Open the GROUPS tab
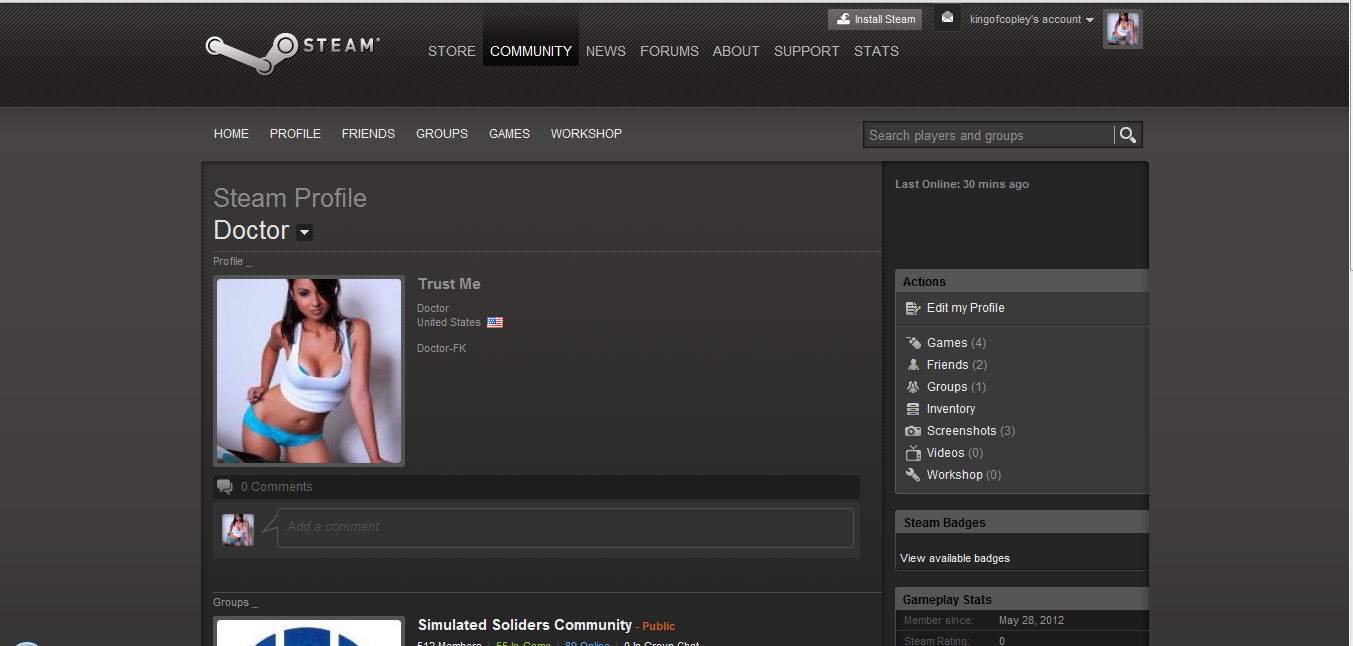 442,134
